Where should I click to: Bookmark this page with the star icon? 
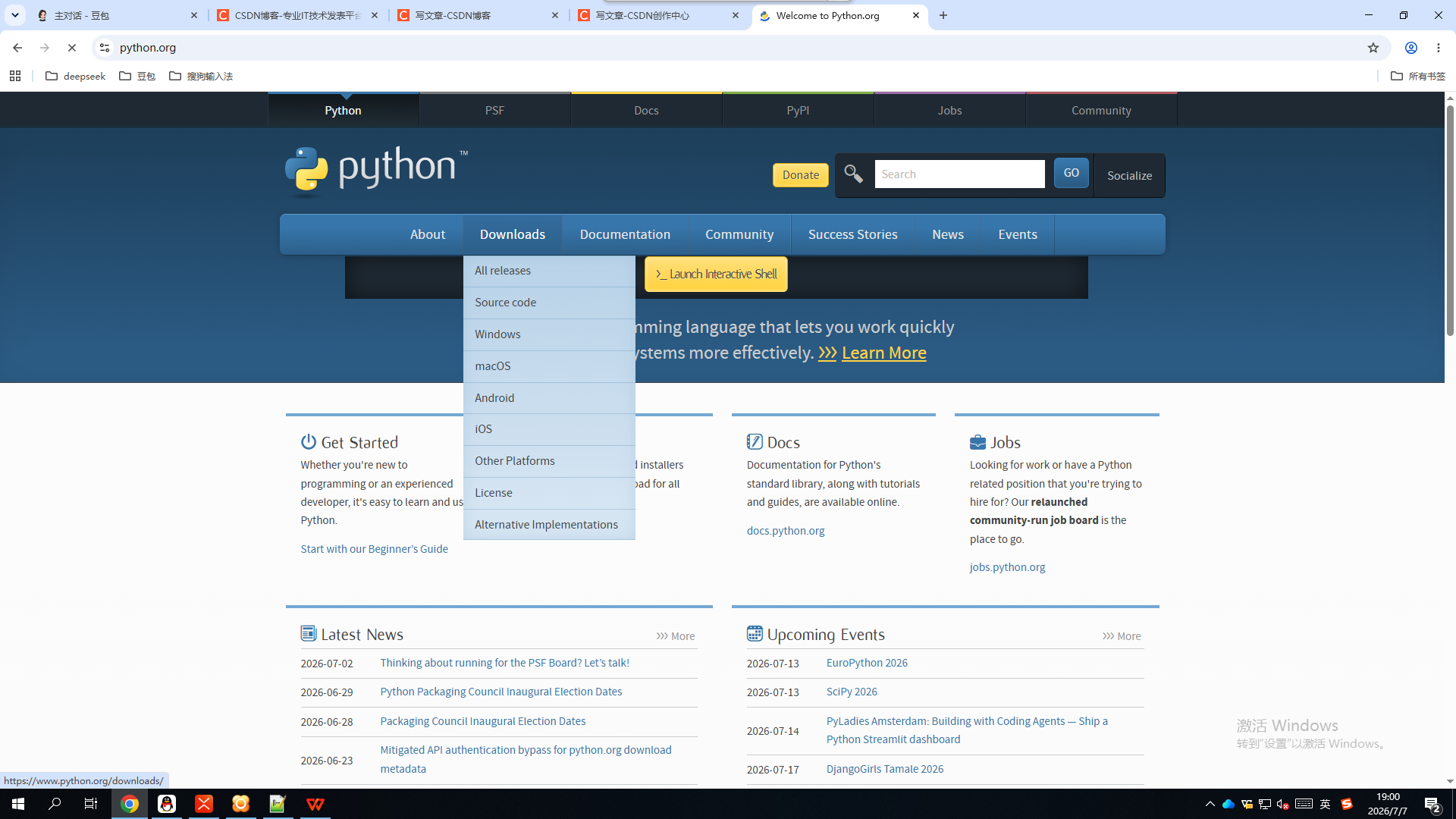[x=1373, y=48]
